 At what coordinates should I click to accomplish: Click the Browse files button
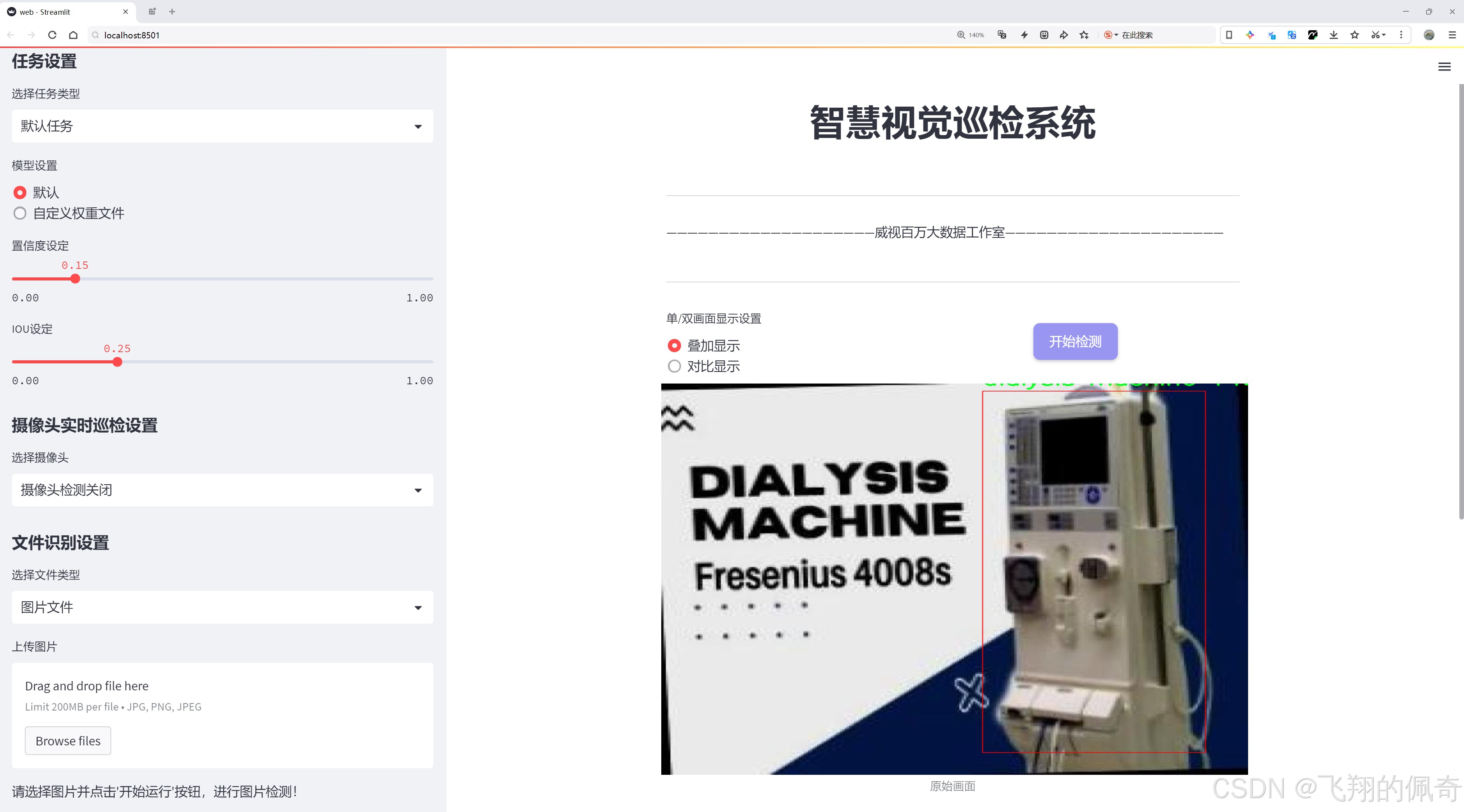coord(67,740)
